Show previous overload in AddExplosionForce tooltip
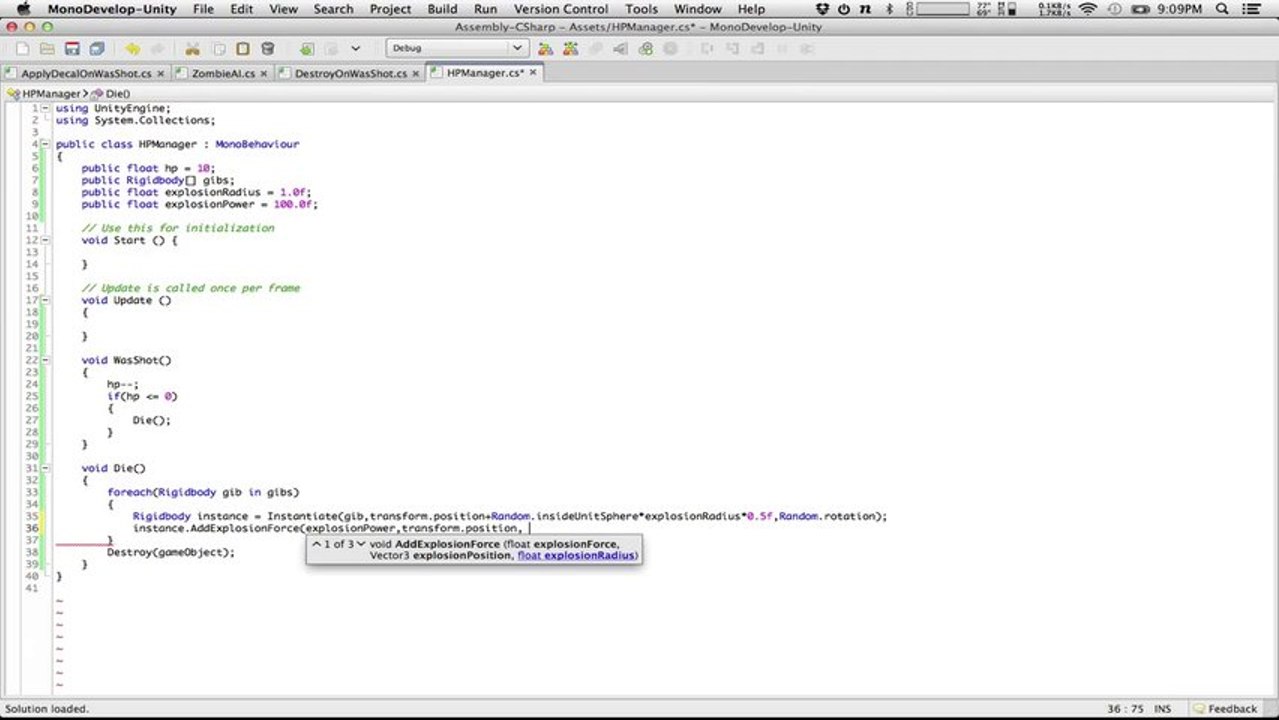 click(x=316, y=544)
